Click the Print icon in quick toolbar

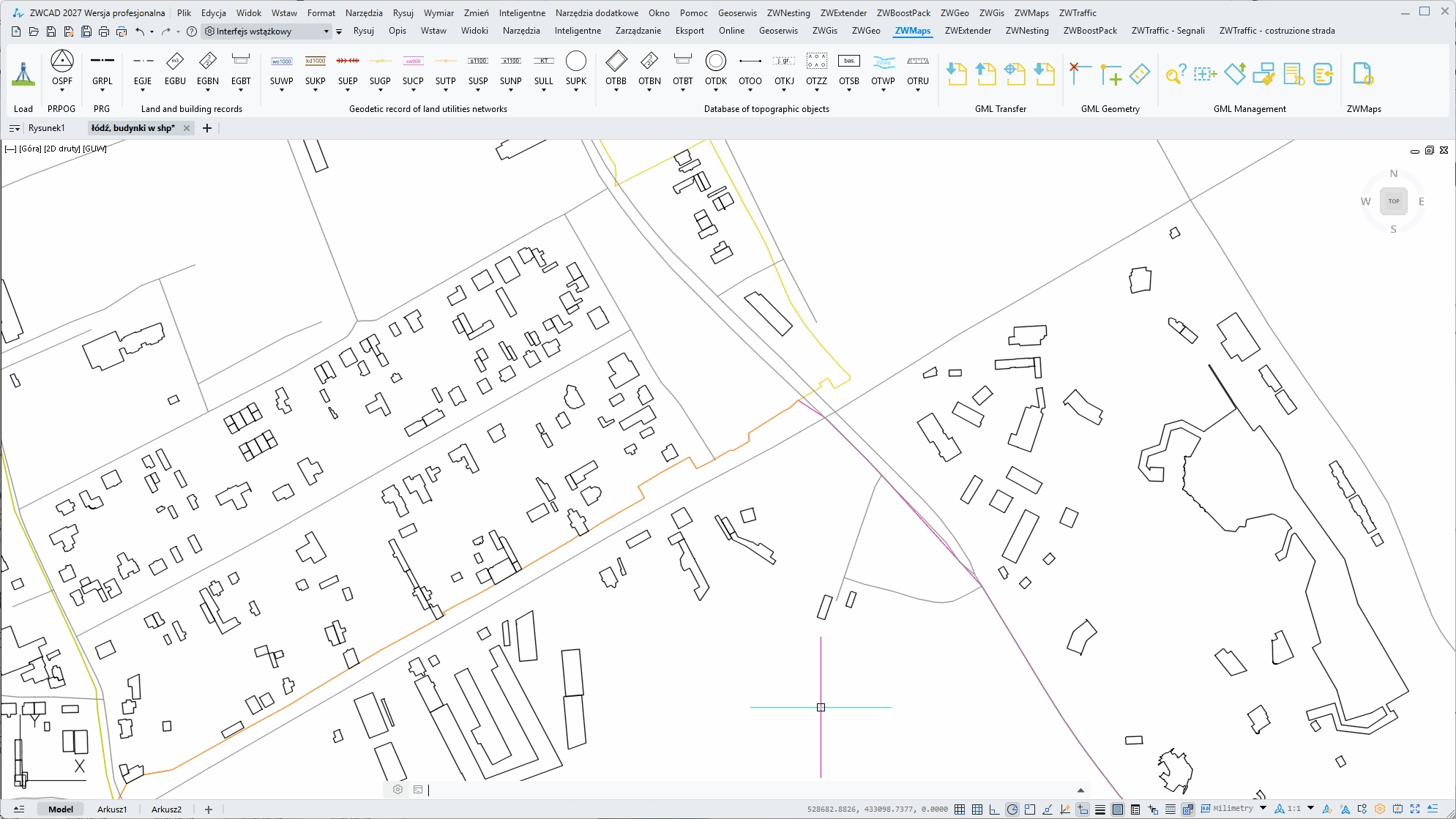point(103,31)
